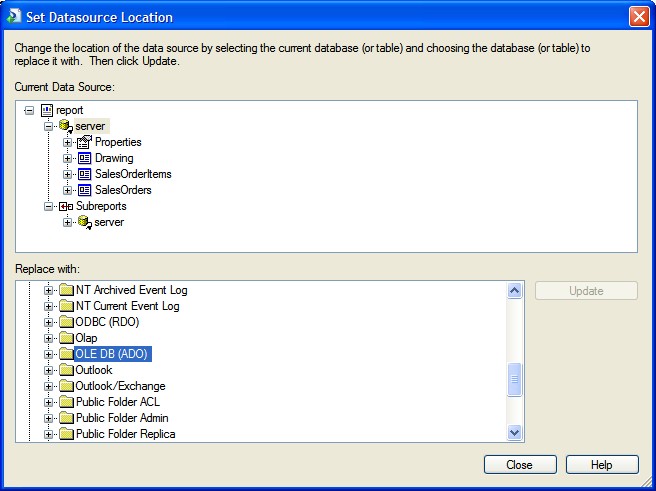This screenshot has height=491, width=656.
Task: Click the Drawing table icon
Action: pyautogui.click(x=84, y=158)
